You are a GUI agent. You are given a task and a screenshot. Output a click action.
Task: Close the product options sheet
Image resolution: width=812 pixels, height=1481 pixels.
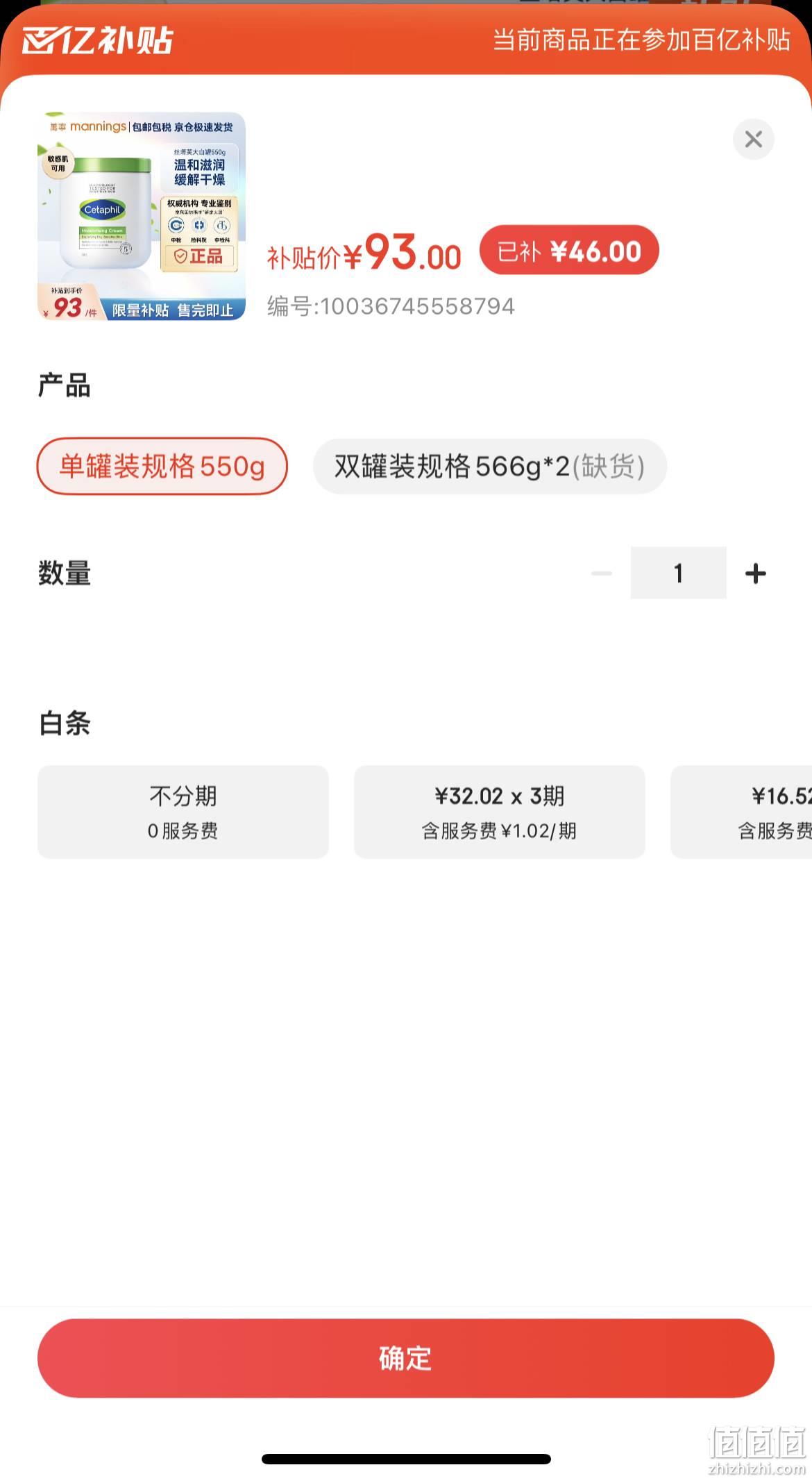pyautogui.click(x=753, y=140)
